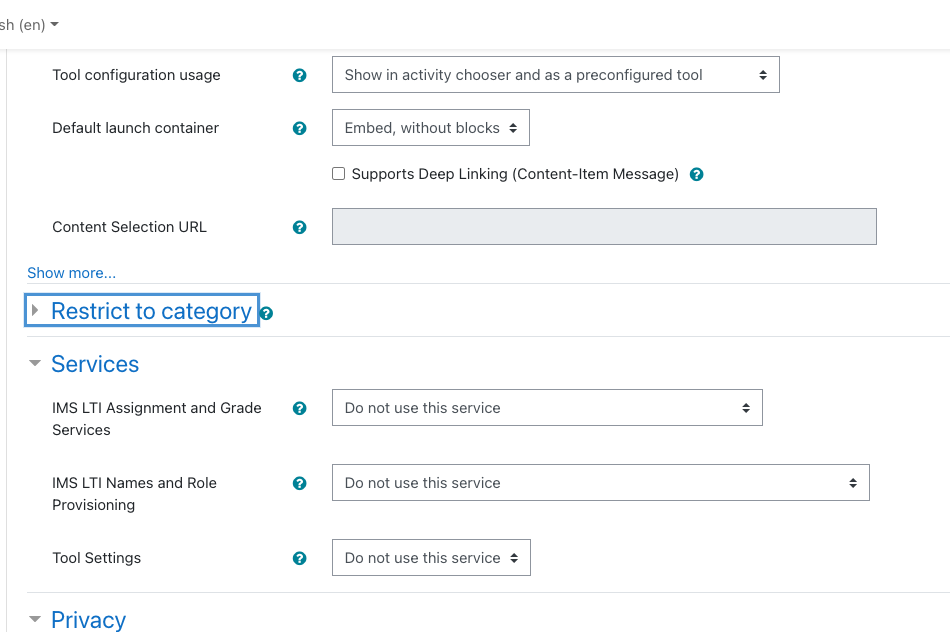Show help for Restrict to category
The width and height of the screenshot is (950, 632).
click(266, 313)
